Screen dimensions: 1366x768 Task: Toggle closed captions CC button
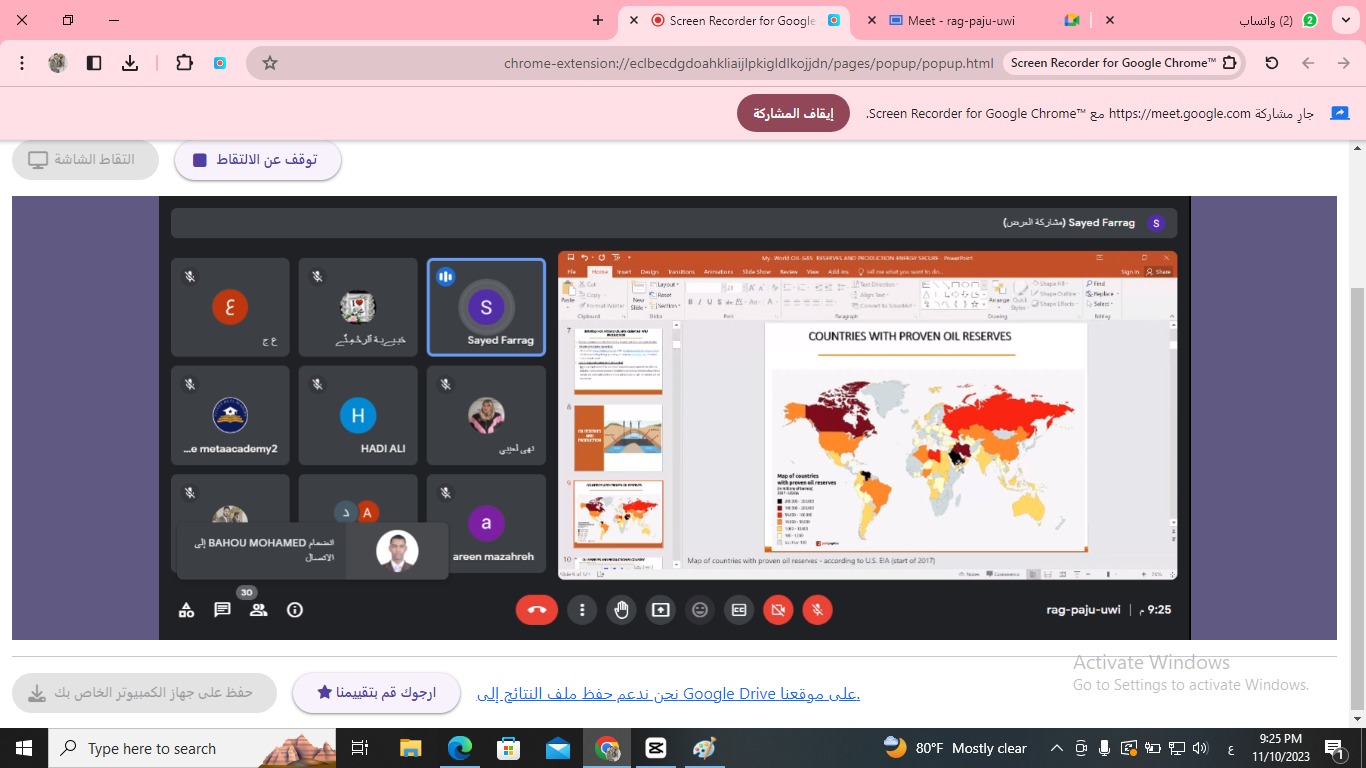pyautogui.click(x=739, y=610)
